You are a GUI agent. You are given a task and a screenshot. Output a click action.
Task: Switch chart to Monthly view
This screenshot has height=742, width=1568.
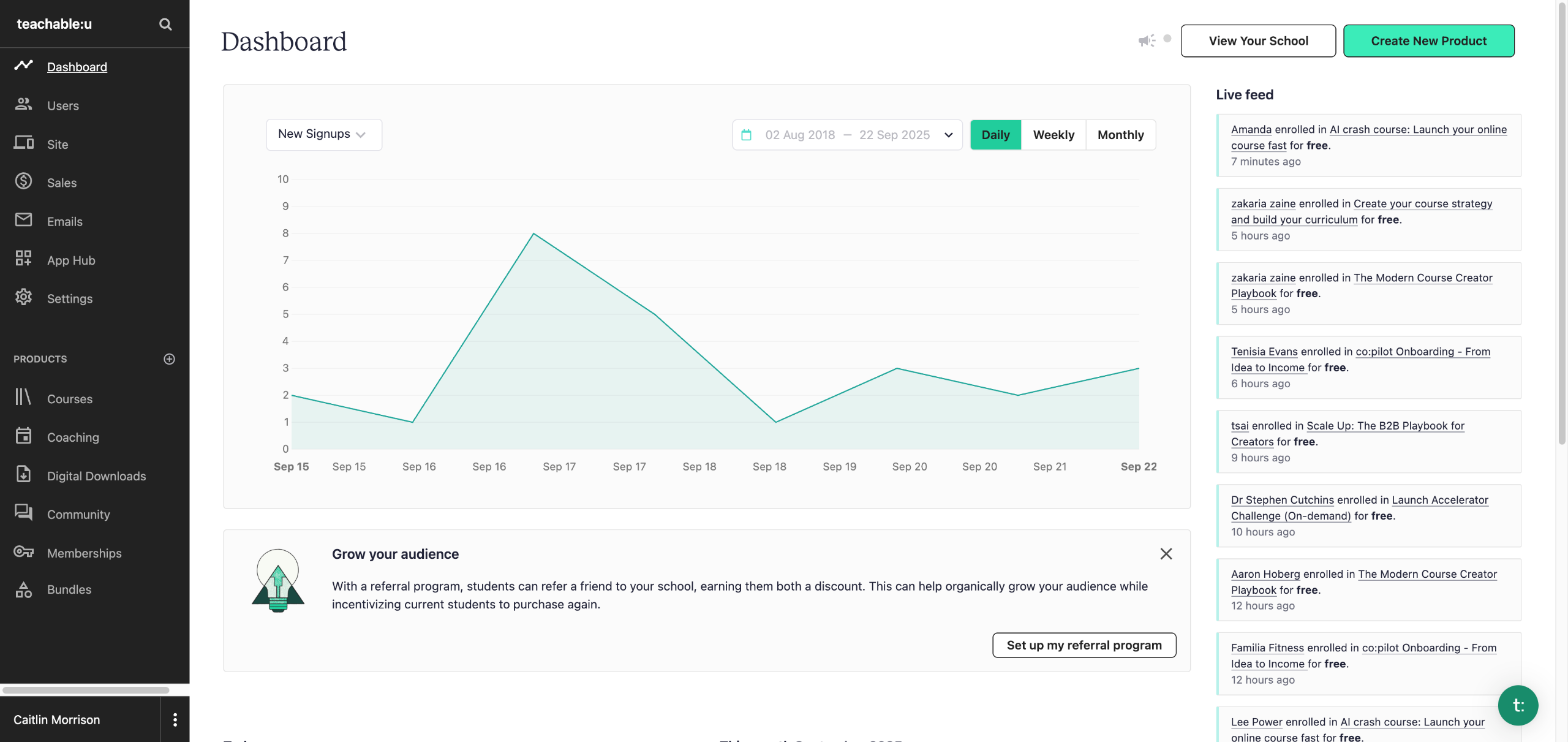point(1120,135)
